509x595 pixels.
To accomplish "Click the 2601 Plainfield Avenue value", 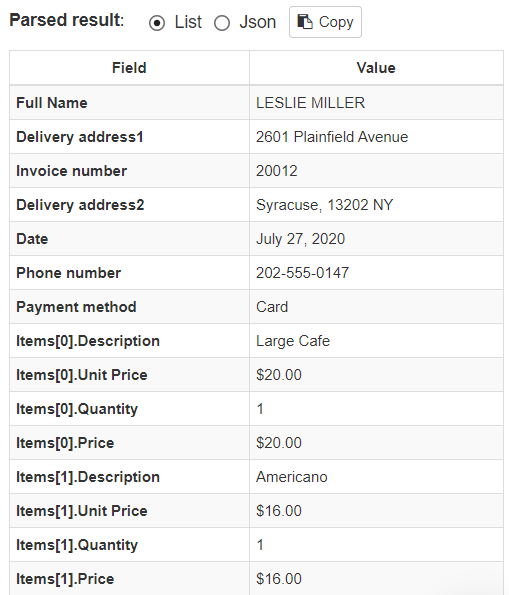I will pyautogui.click(x=332, y=137).
